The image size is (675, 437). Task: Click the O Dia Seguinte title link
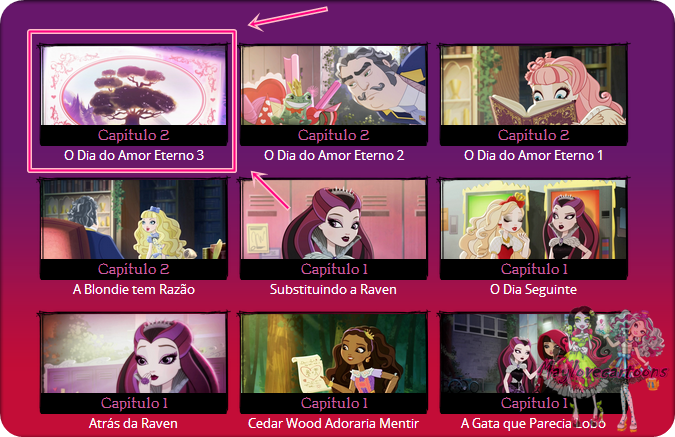[x=533, y=289]
